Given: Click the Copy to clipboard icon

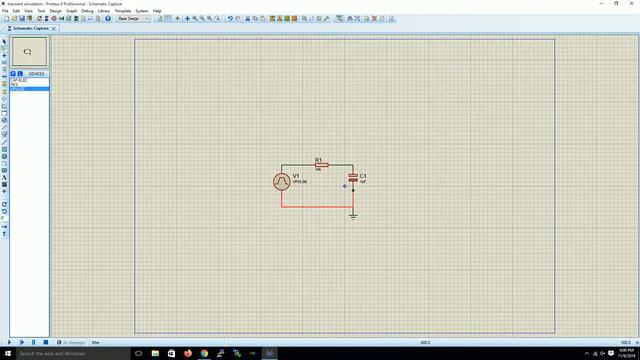Looking at the screenshot, I should [x=255, y=19].
